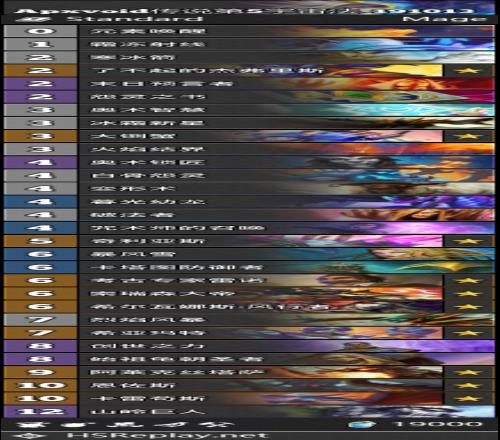Viewport: 500px width, 440px height.
Task: Select the 卡塔图防御者 card name
Action: (177, 267)
